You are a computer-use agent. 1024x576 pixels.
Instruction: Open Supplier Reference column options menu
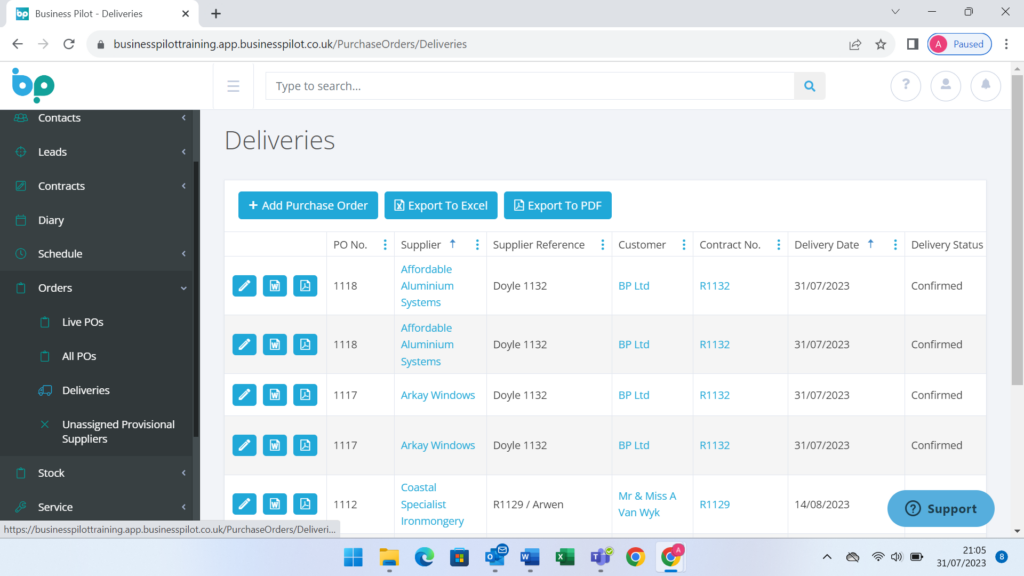(602, 245)
